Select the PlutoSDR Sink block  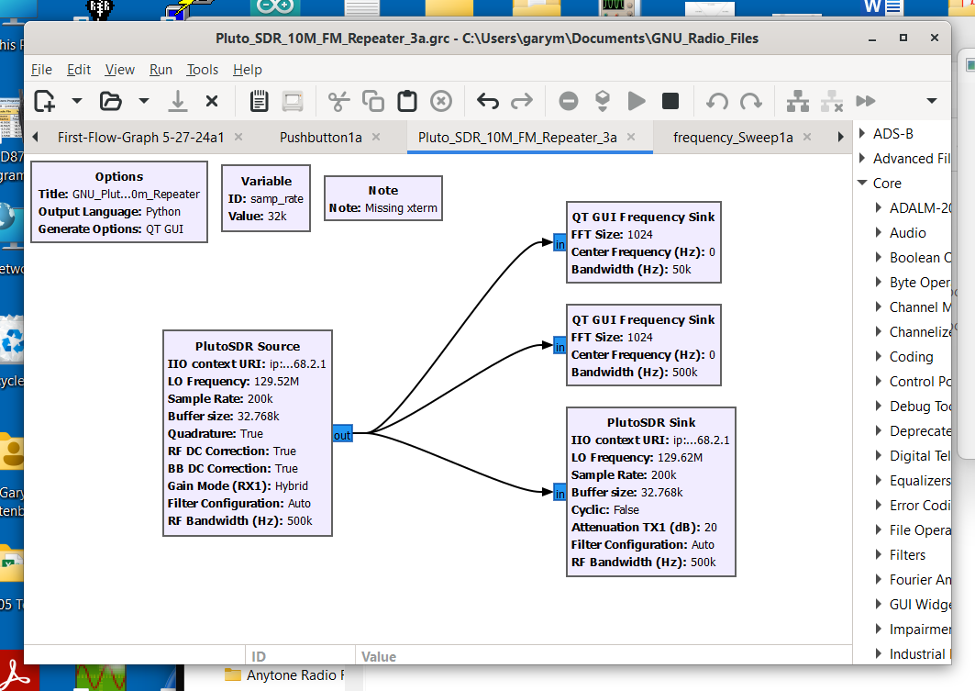[x=651, y=492]
